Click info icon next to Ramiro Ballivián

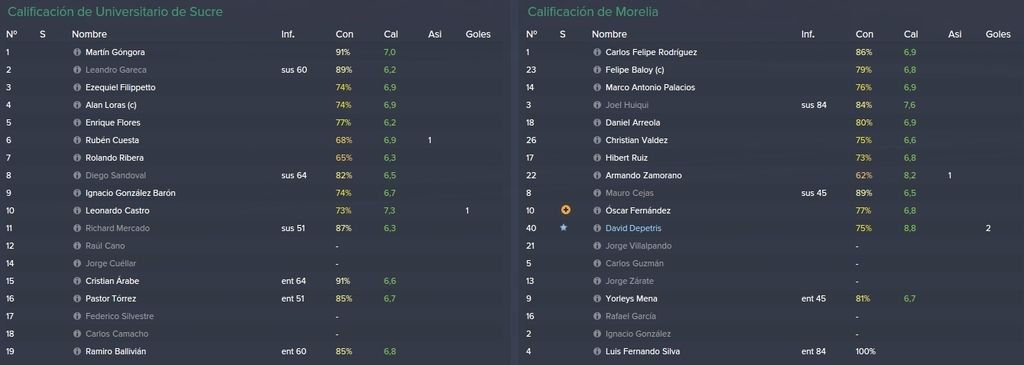77,352
